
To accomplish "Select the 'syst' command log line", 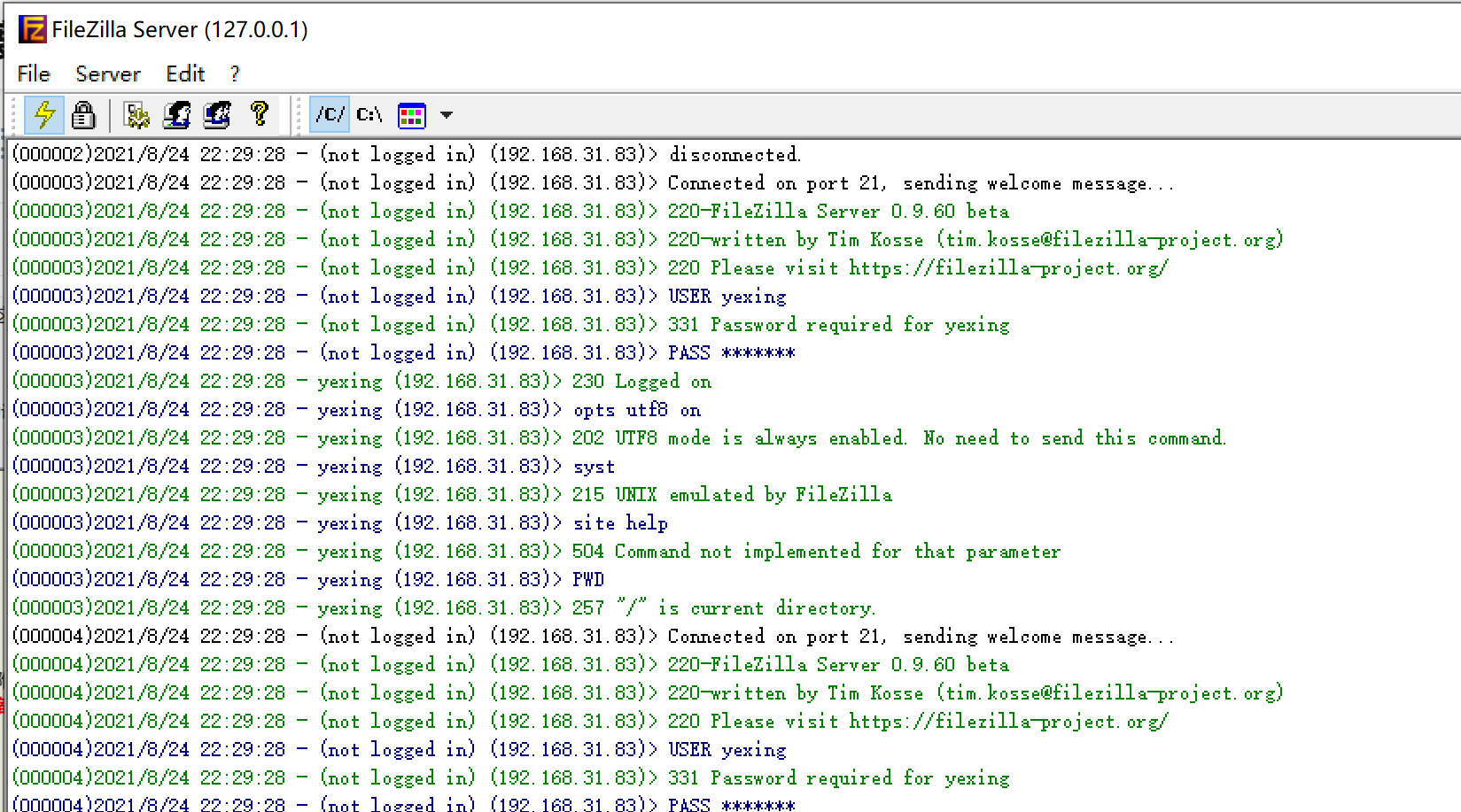I will tap(314, 466).
